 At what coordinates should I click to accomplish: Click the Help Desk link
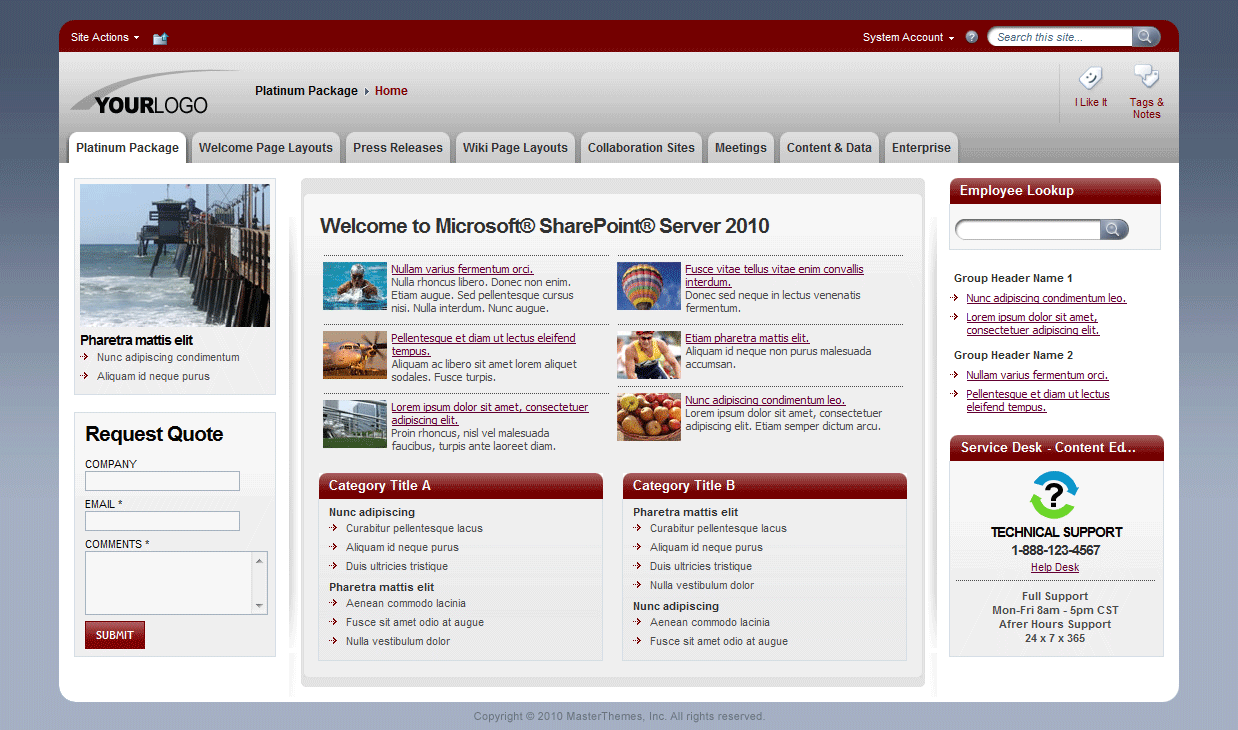pos(1054,567)
